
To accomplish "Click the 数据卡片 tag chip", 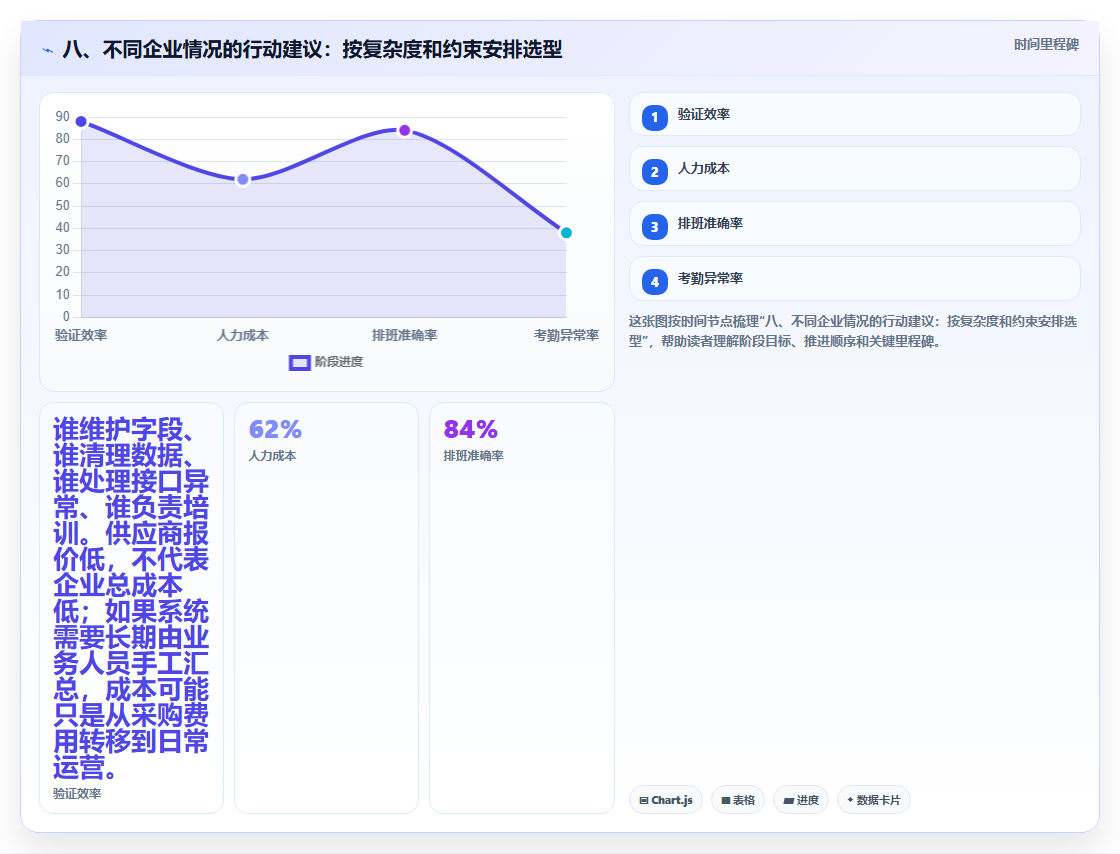I will [x=874, y=800].
